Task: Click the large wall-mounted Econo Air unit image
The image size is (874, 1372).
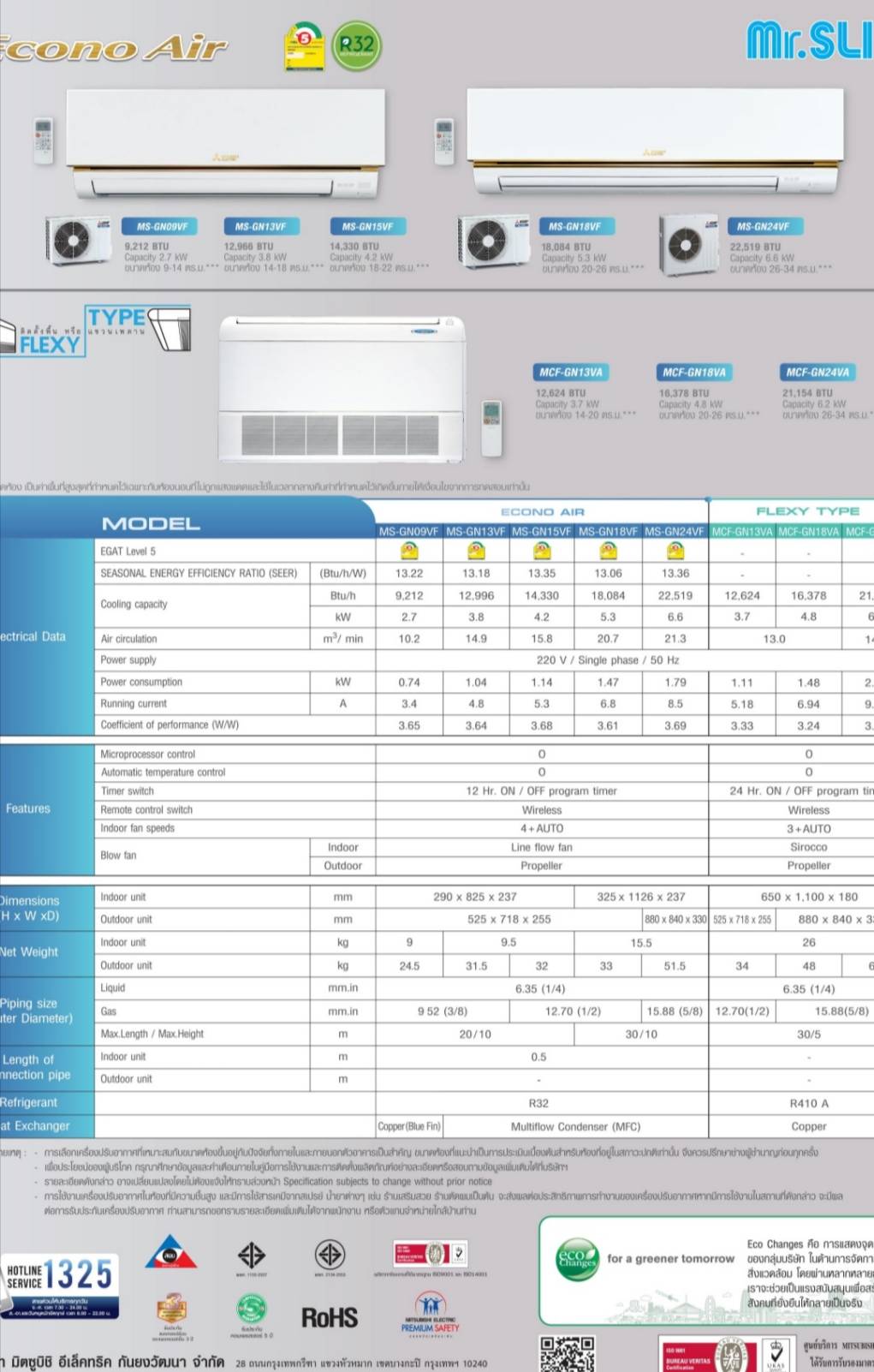Action: (655, 142)
